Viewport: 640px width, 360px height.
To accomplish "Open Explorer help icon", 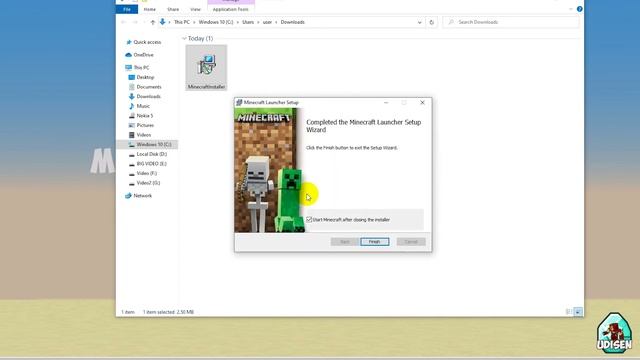I will [580, 9].
